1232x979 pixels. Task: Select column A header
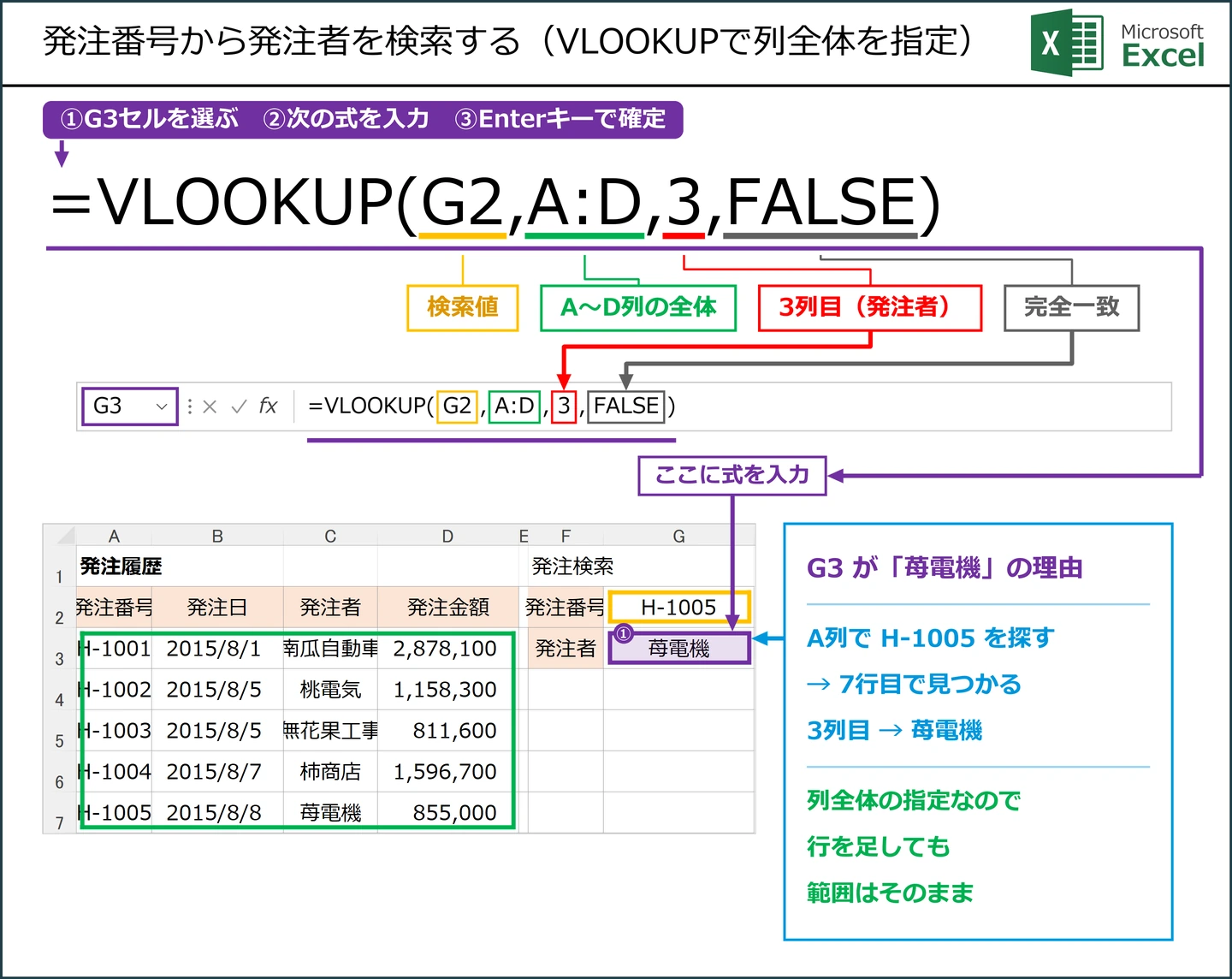[114, 536]
